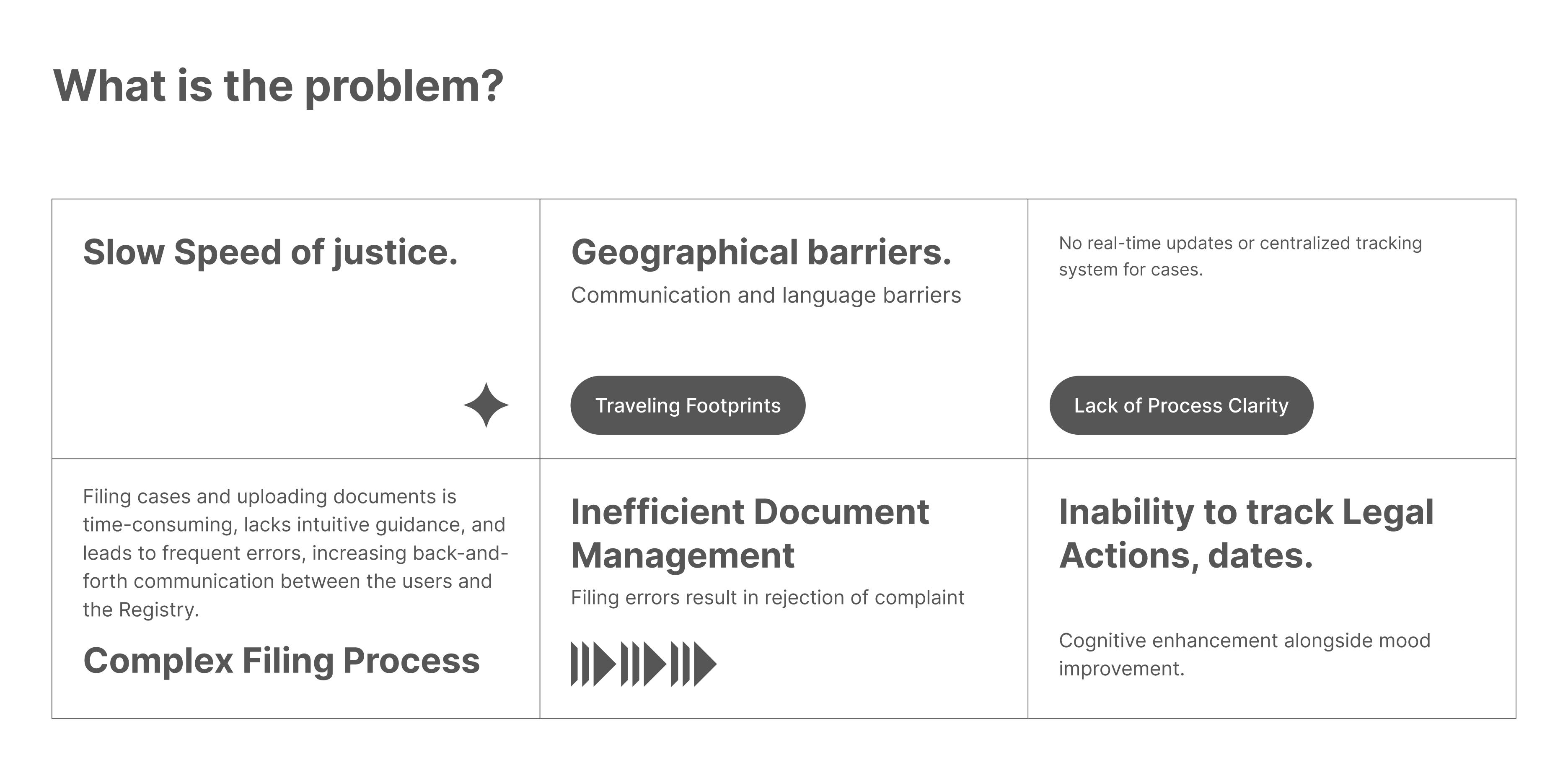Screen dimensions: 1568x768
Task: Click the Geographical barriers heading
Action: tap(761, 252)
